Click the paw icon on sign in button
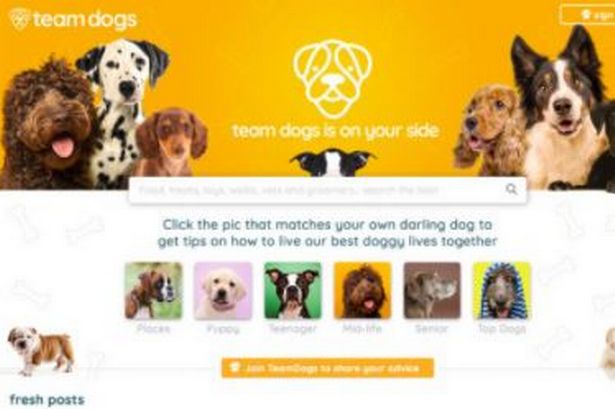The image size is (615, 409). 586,15
